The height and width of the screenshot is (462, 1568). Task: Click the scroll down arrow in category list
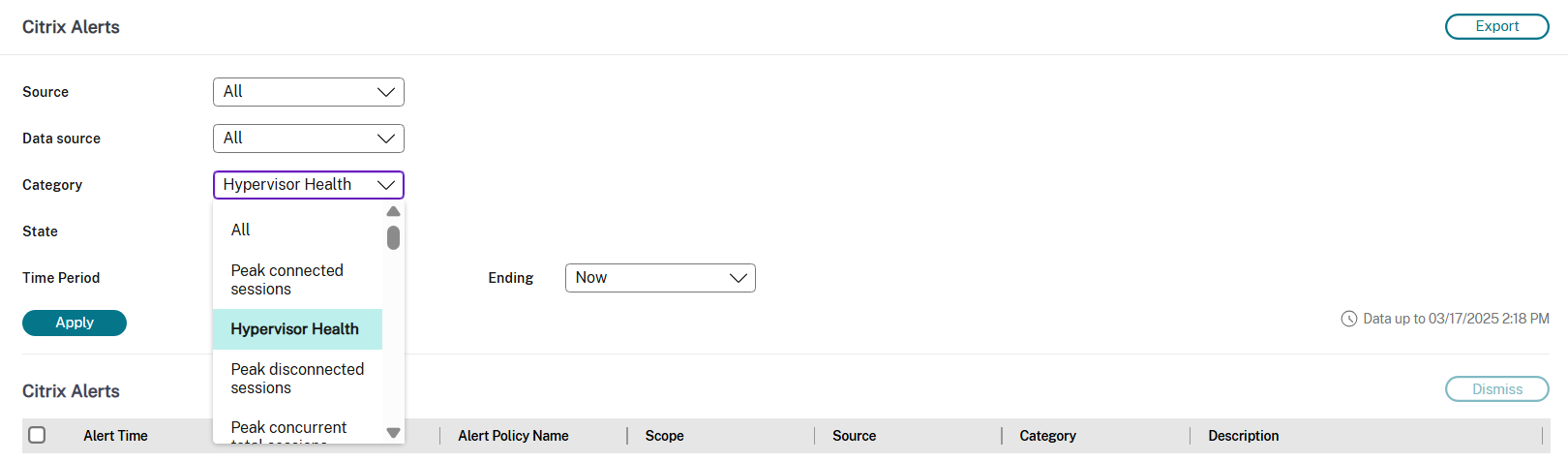(393, 433)
